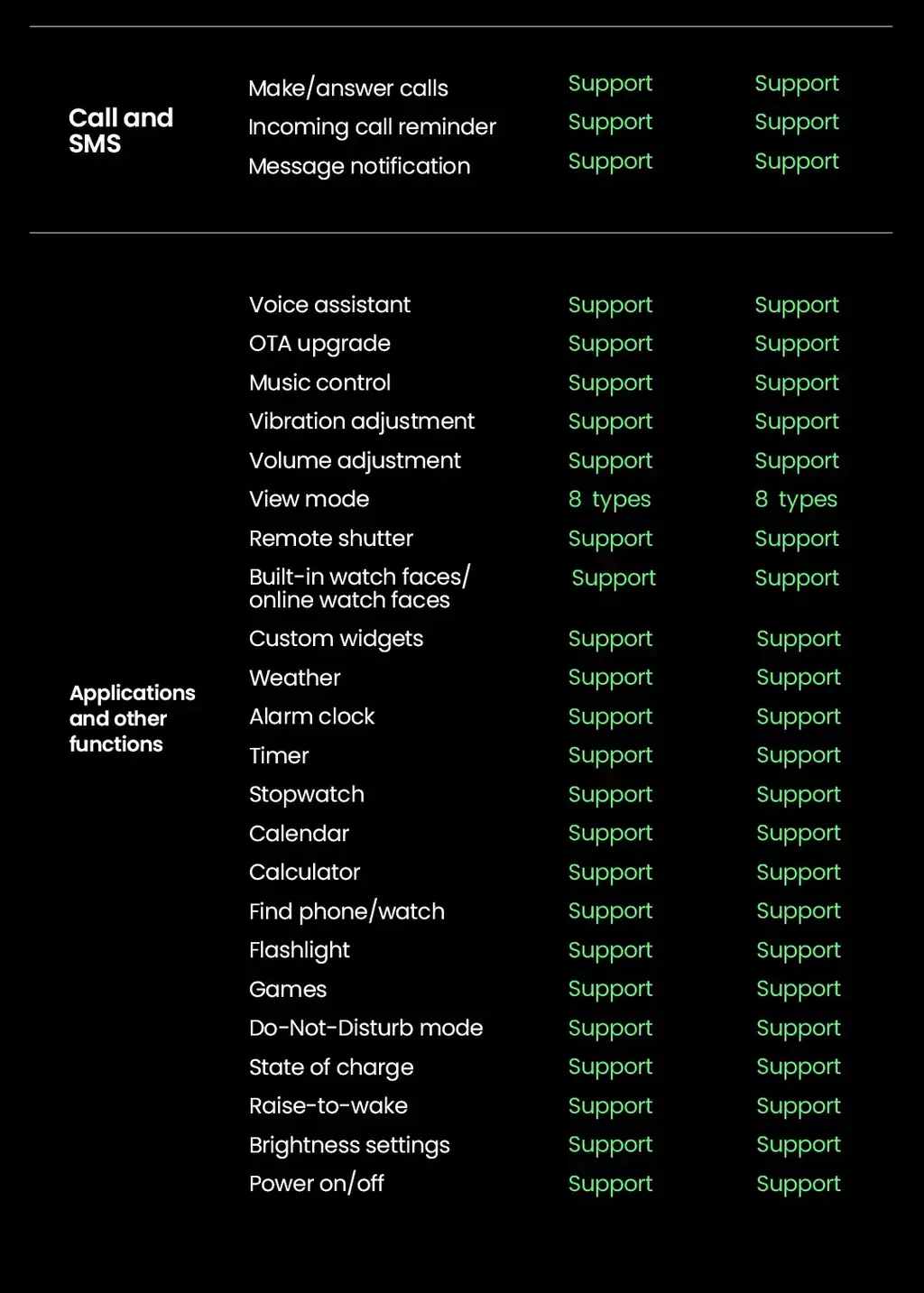Click the Find phone/watch feature text
This screenshot has height=1293, width=924.
click(346, 911)
